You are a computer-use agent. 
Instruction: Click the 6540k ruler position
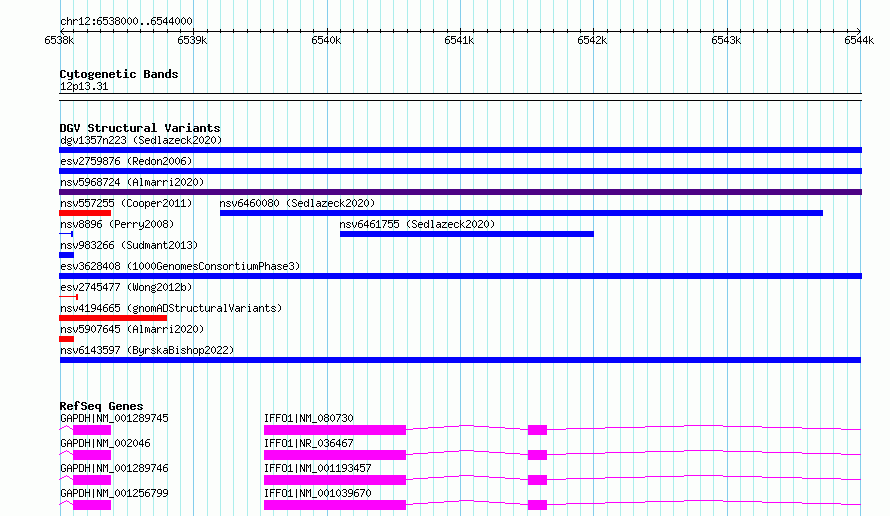pos(326,40)
